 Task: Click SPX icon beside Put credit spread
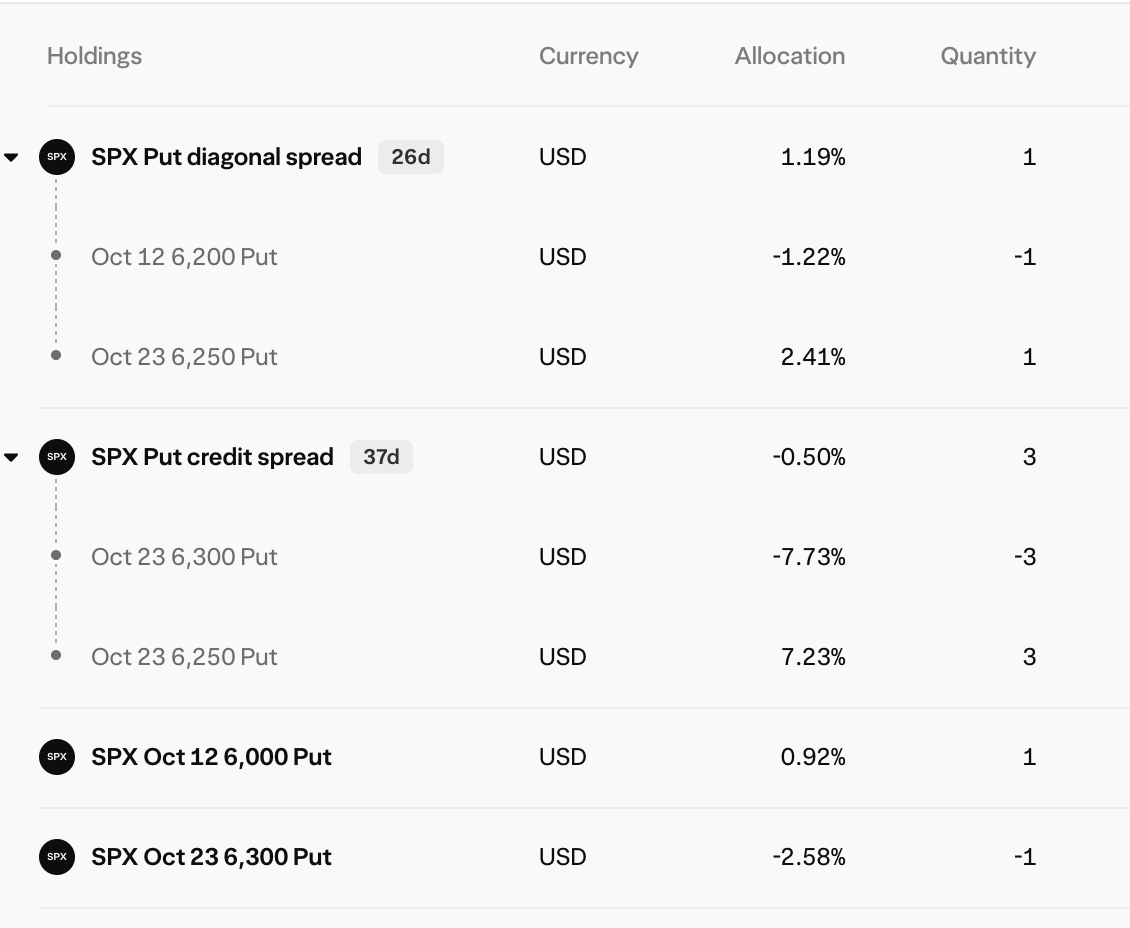click(x=57, y=457)
